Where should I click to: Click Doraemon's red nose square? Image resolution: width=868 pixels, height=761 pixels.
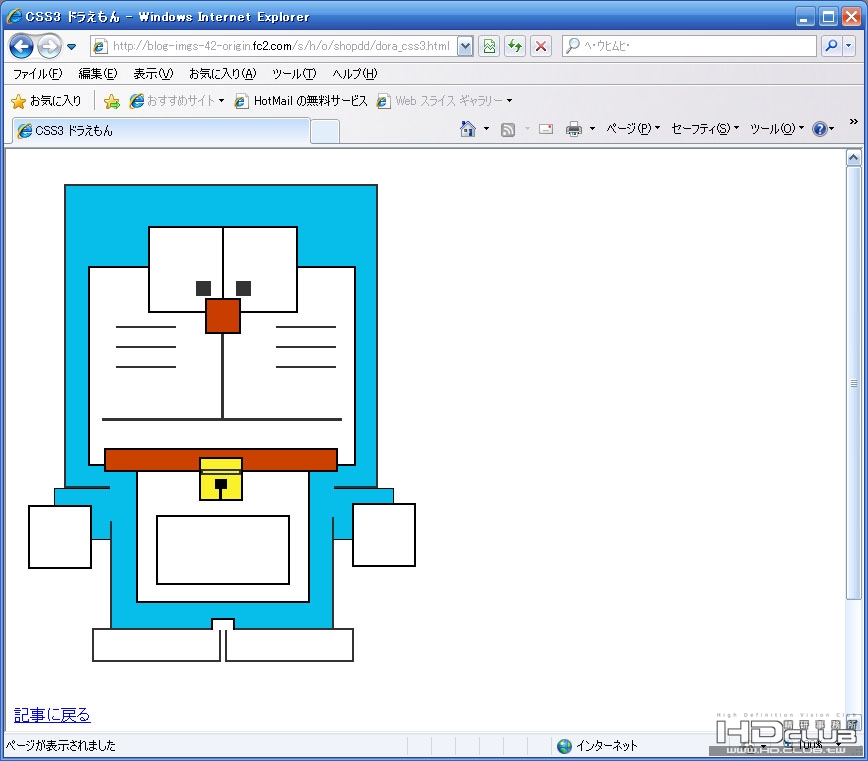click(x=223, y=316)
